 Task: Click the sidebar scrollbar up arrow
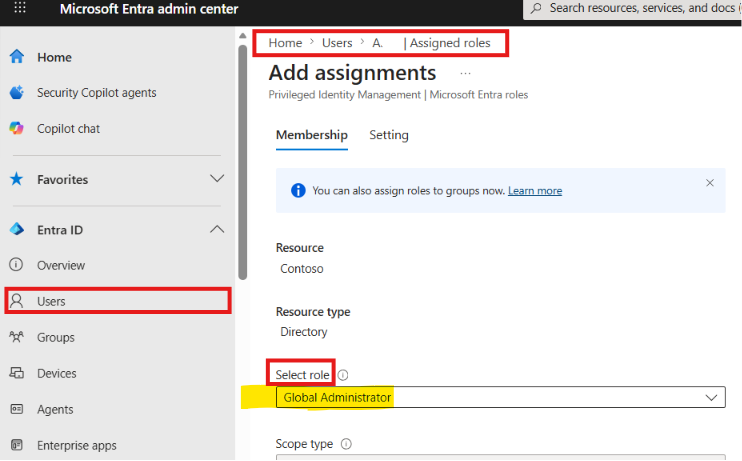[243, 35]
